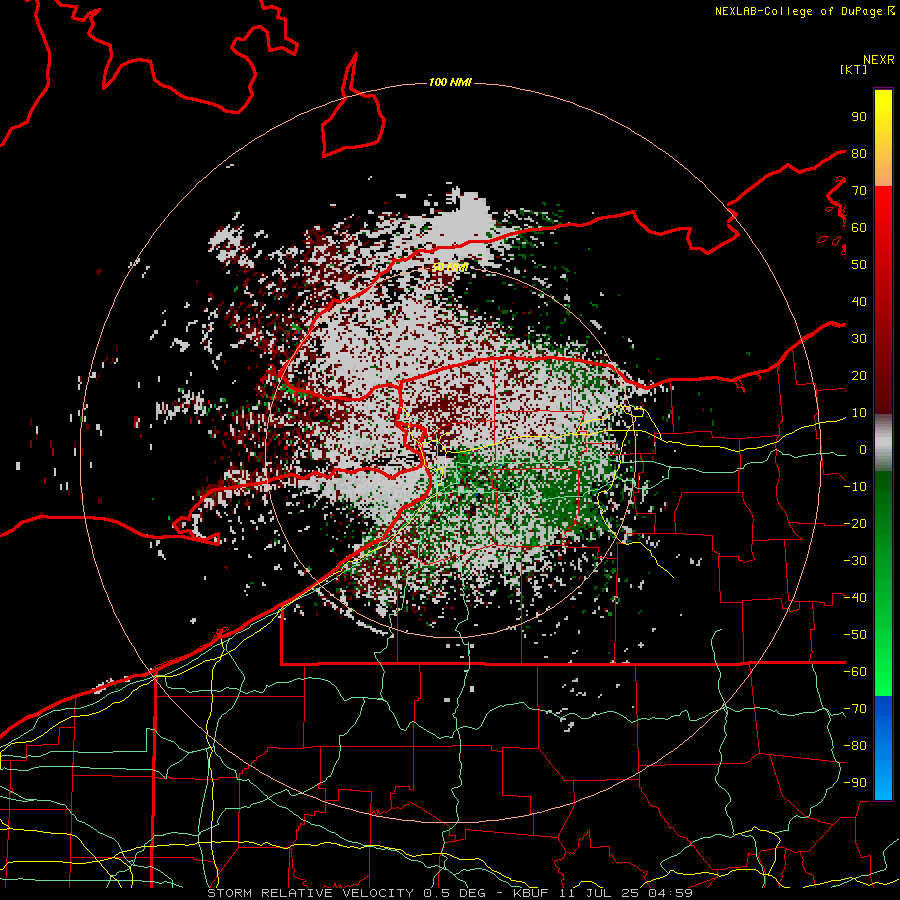Click the -70 value on the velocity scale
Screen dimensions: 900x900
pos(855,709)
